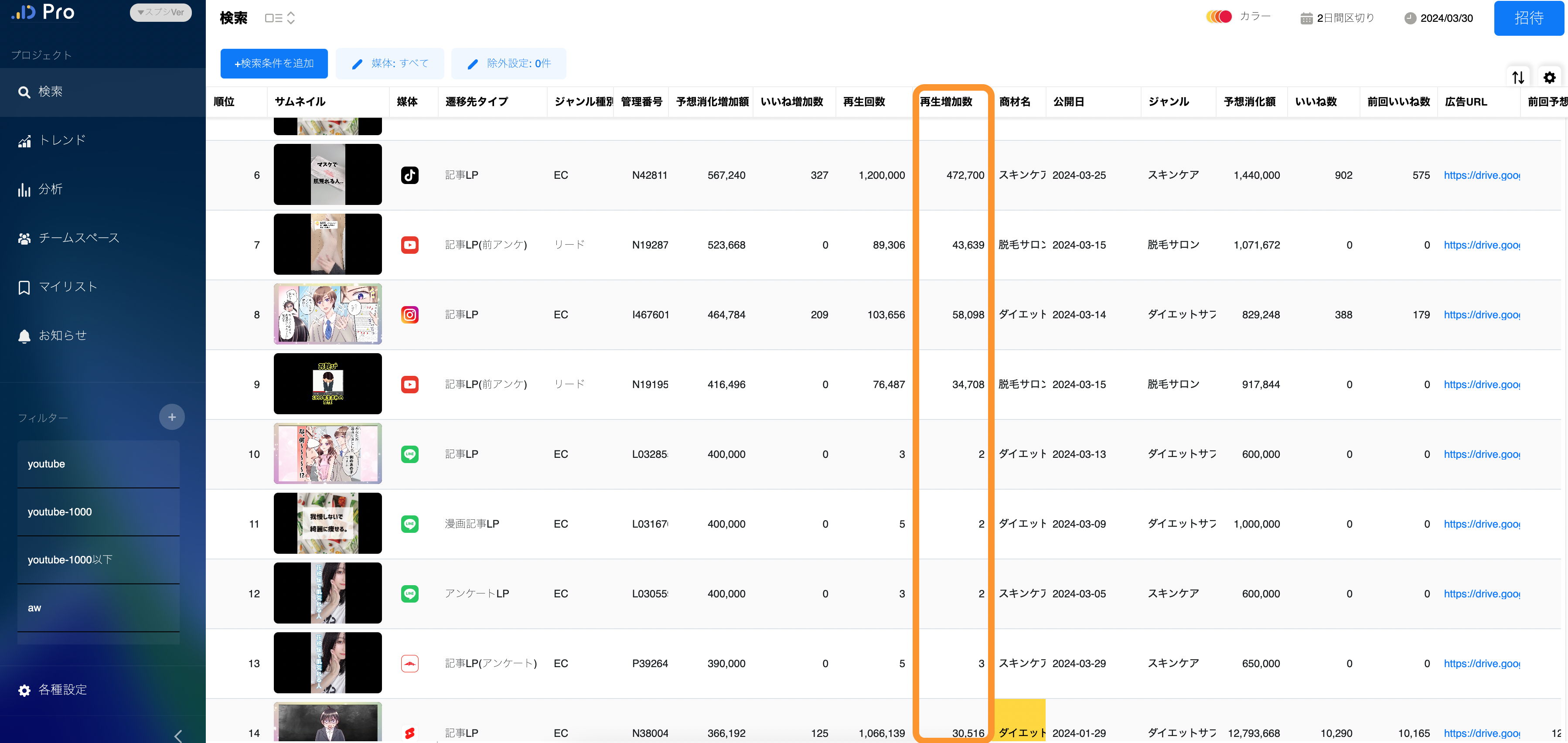This screenshot has width=1568, height=743.
Task: Open the トレンド sidebar menu
Action: pyautogui.click(x=62, y=140)
